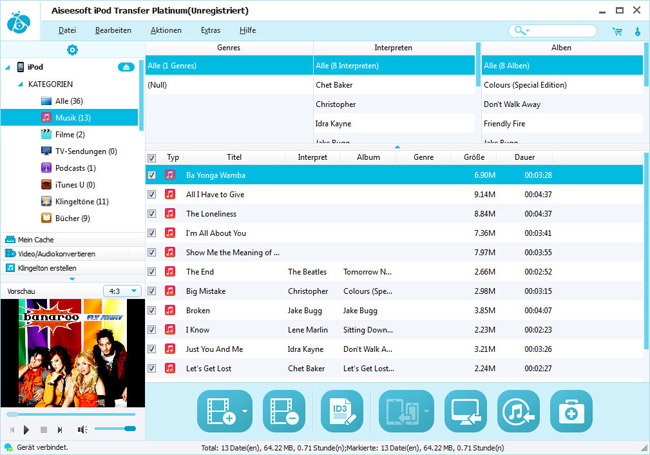Click the export to PC button
The height and width of the screenshot is (455, 650).
click(466, 411)
